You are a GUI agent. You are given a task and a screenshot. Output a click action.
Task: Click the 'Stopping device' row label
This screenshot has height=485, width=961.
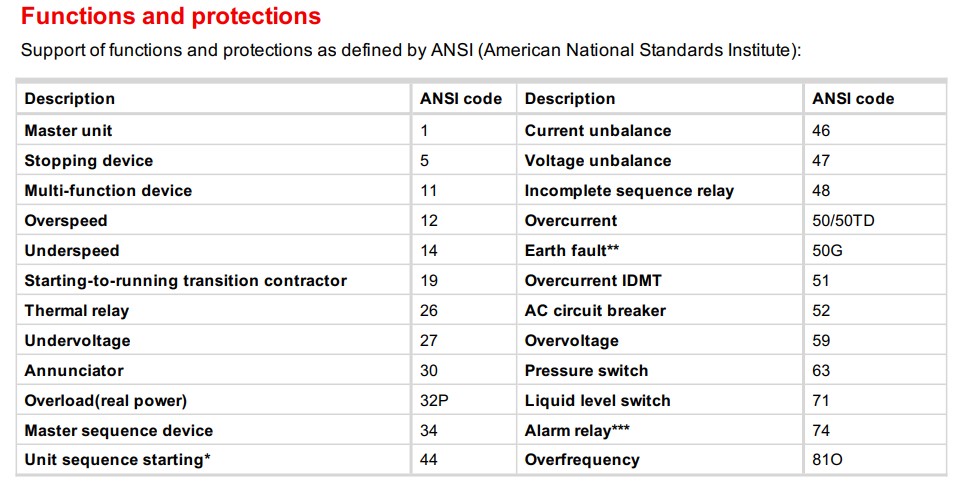click(89, 161)
